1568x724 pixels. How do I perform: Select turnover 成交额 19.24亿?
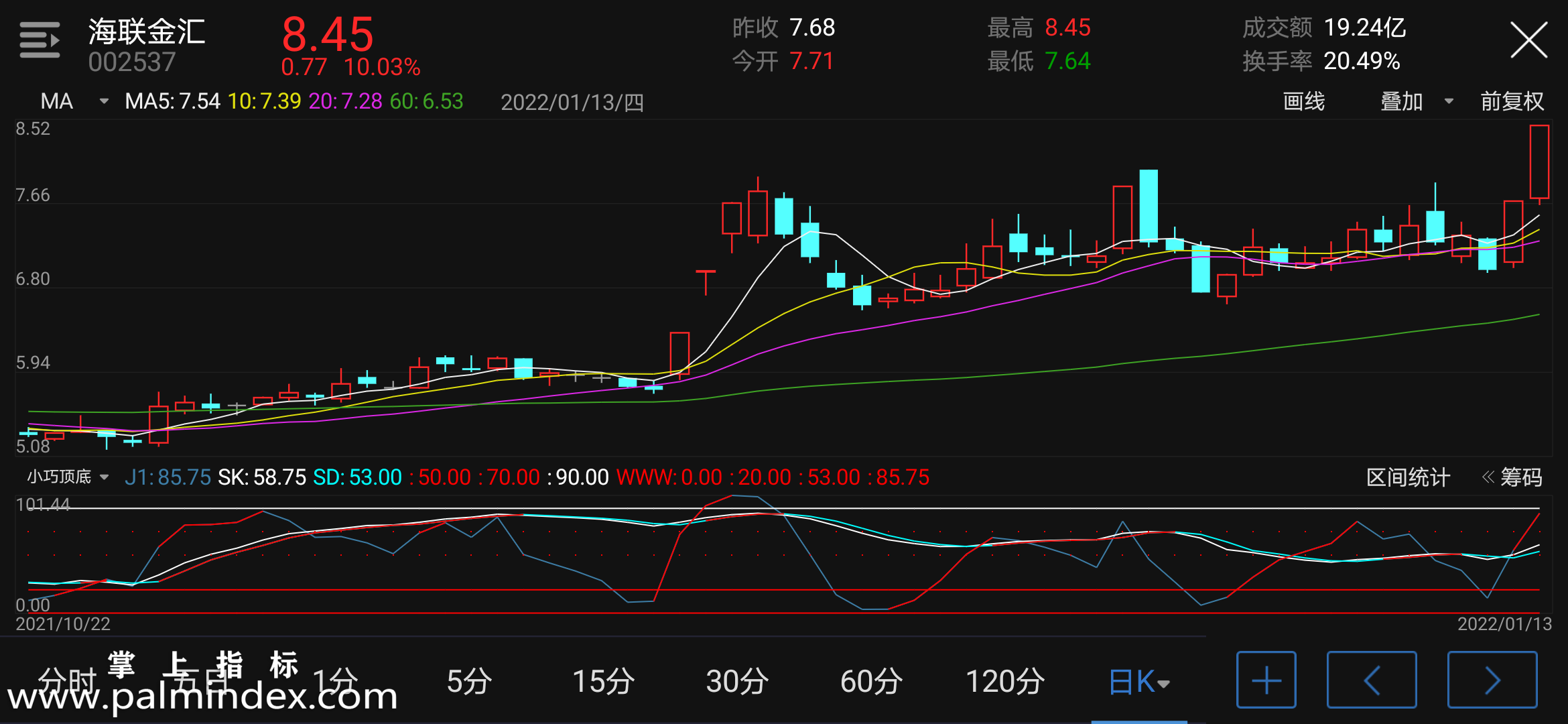(1324, 27)
